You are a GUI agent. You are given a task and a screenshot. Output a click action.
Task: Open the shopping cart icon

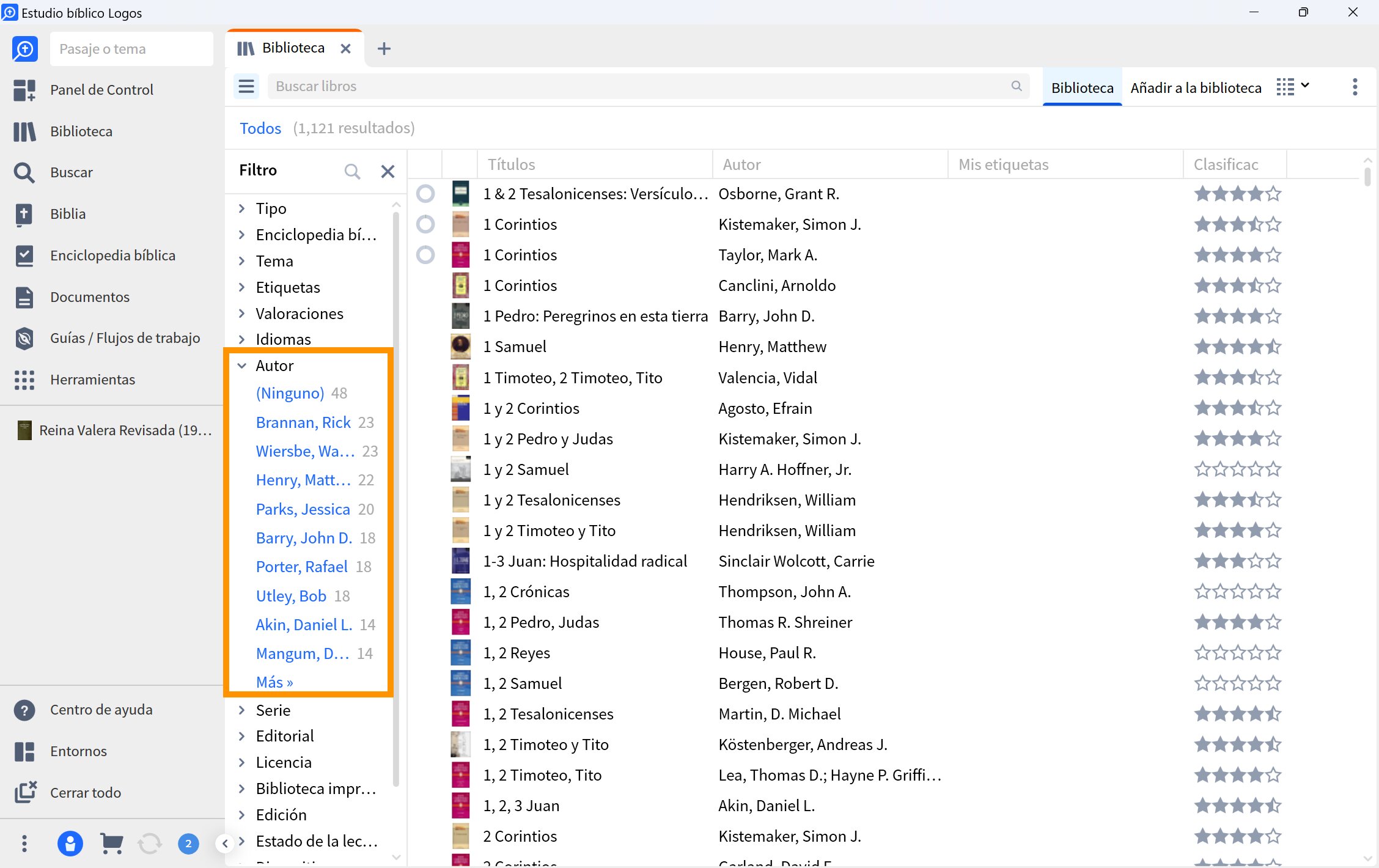point(111,844)
